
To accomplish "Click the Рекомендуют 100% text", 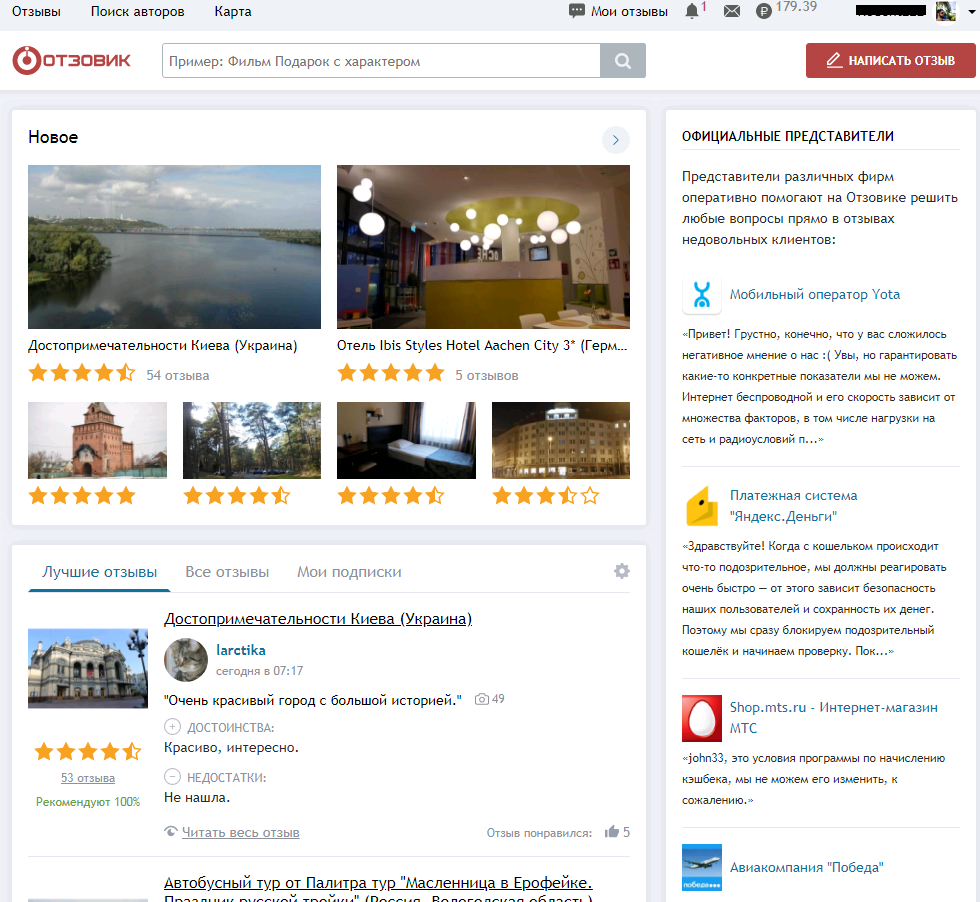I will 88,801.
